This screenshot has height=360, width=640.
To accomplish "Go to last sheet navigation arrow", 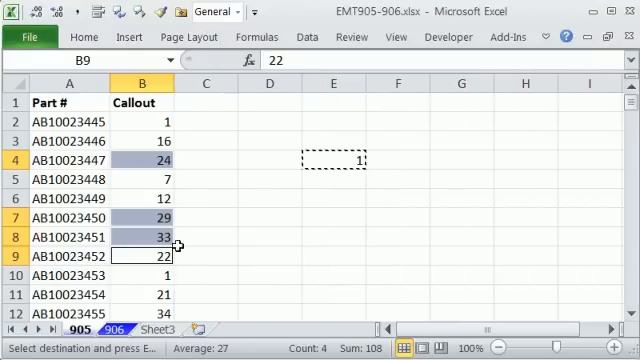I will tap(53, 329).
